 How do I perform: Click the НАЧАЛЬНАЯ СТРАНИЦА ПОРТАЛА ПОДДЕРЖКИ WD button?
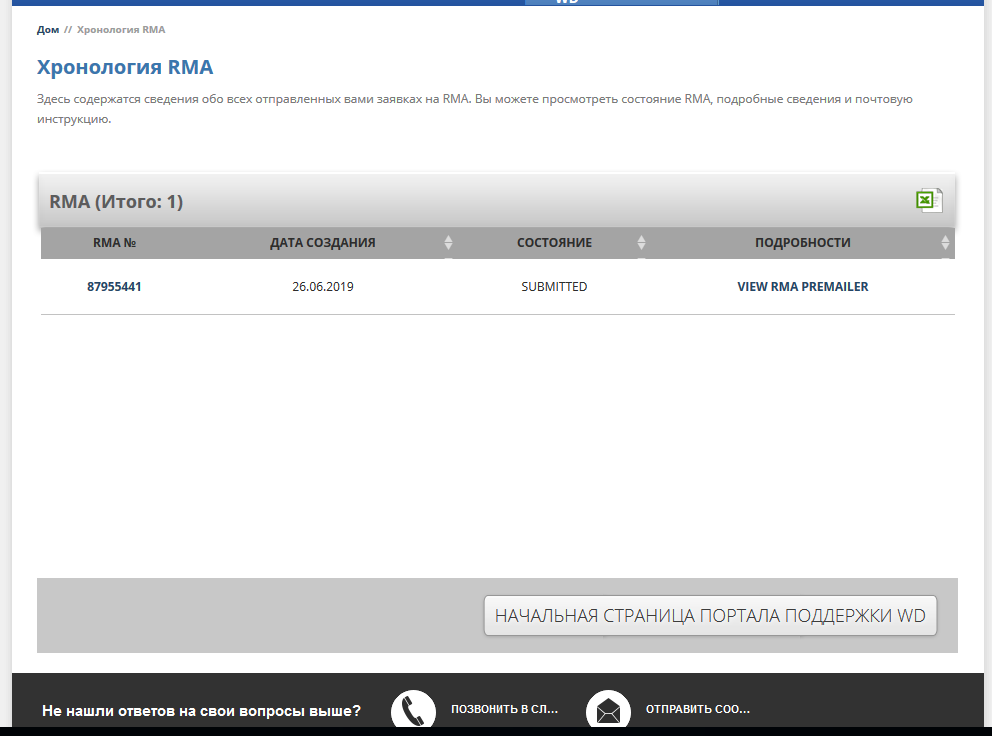tap(710, 615)
